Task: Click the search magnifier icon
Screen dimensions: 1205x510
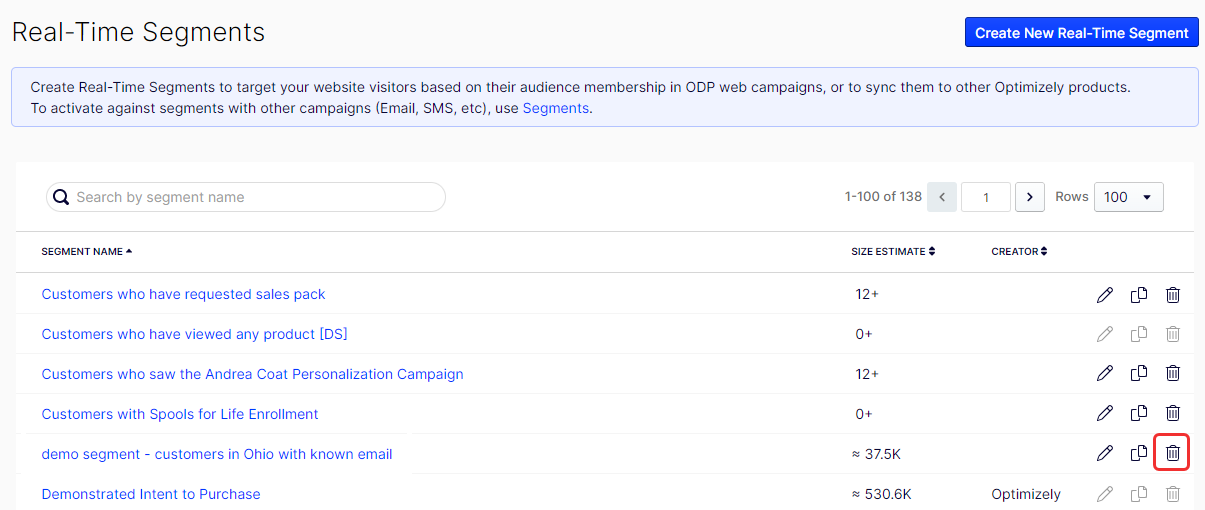Action: [x=61, y=197]
